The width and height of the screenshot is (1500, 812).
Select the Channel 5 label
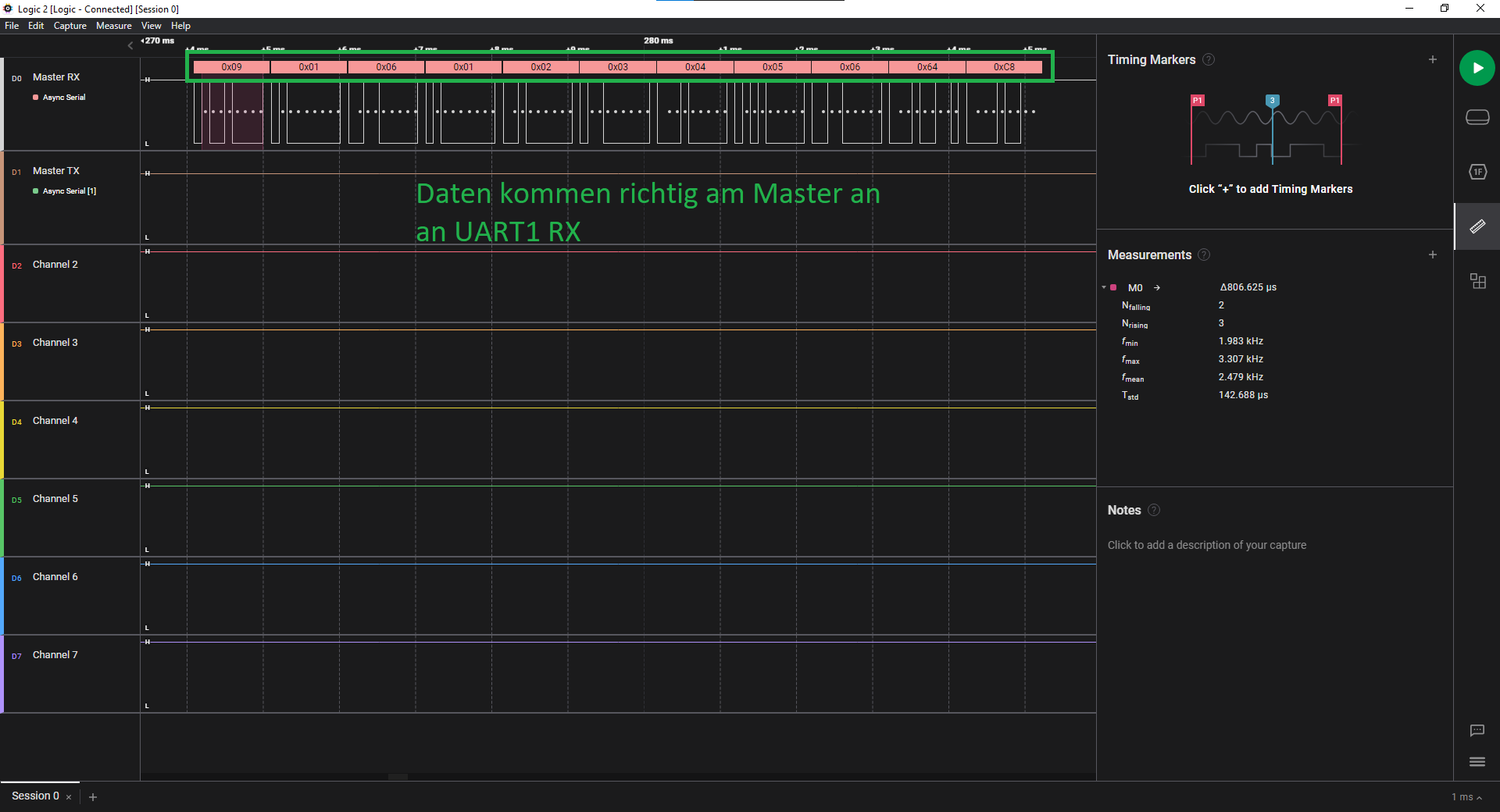pyautogui.click(x=55, y=499)
